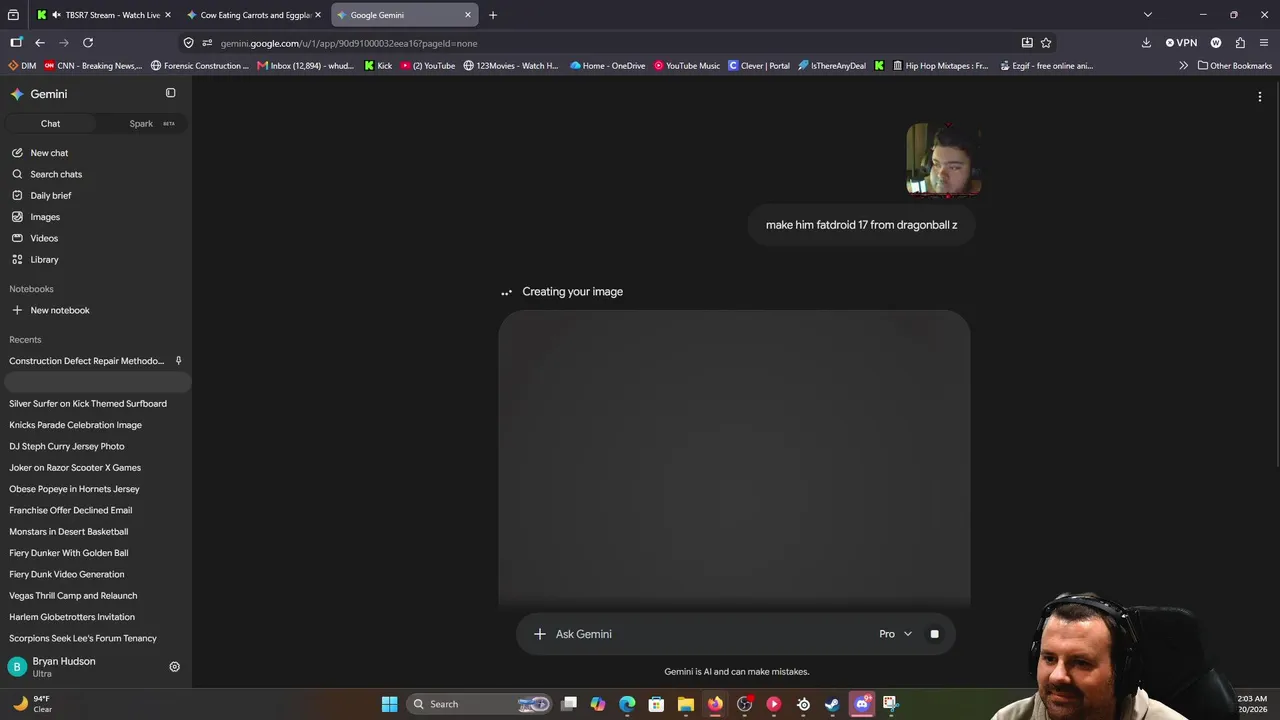
Task: Open the Hip Hop Mixtapes bookmark
Action: coord(939,66)
